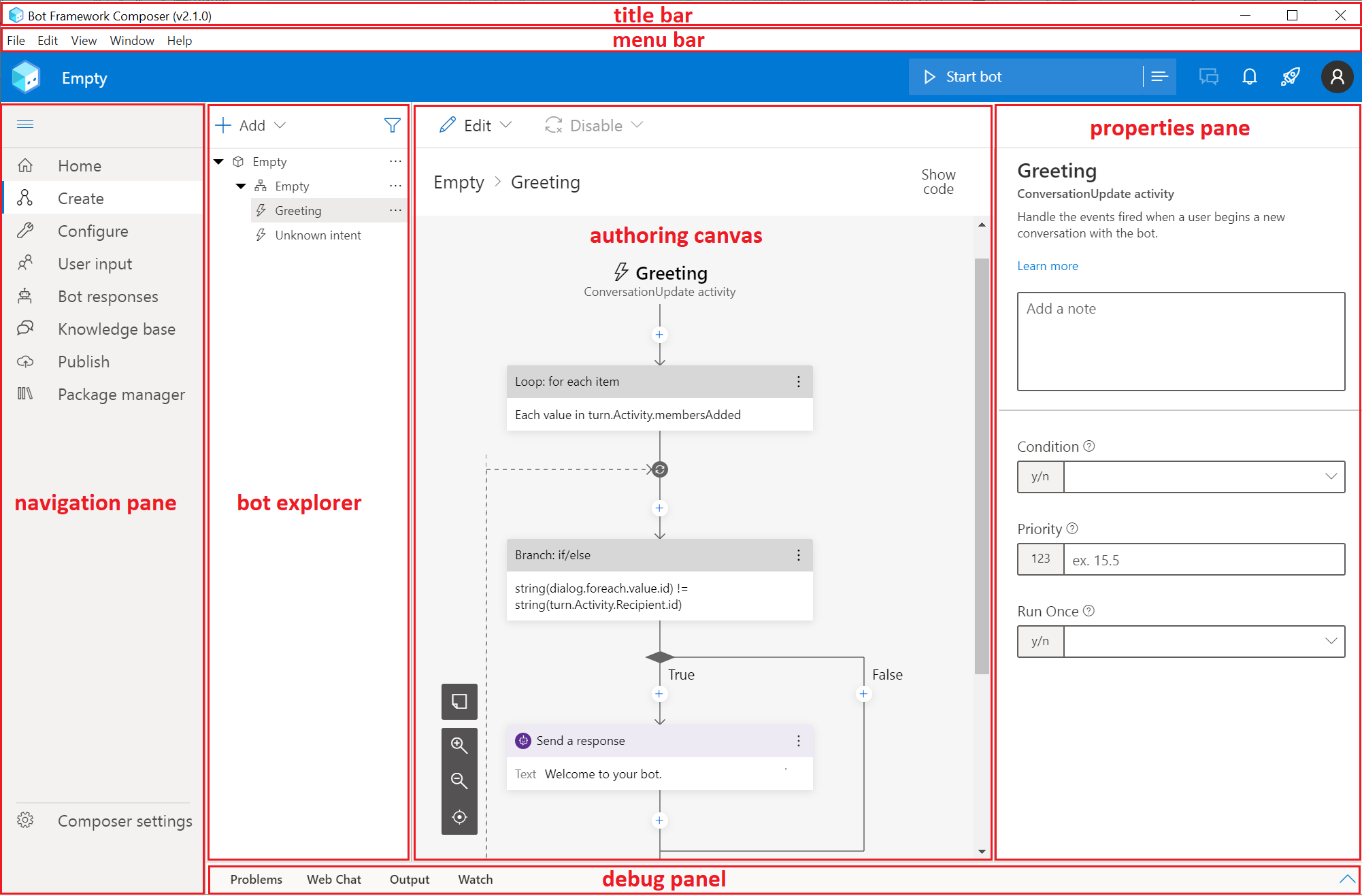This screenshot has width=1362, height=896.
Task: Click the chat feedback icon in header
Action: point(1208,77)
